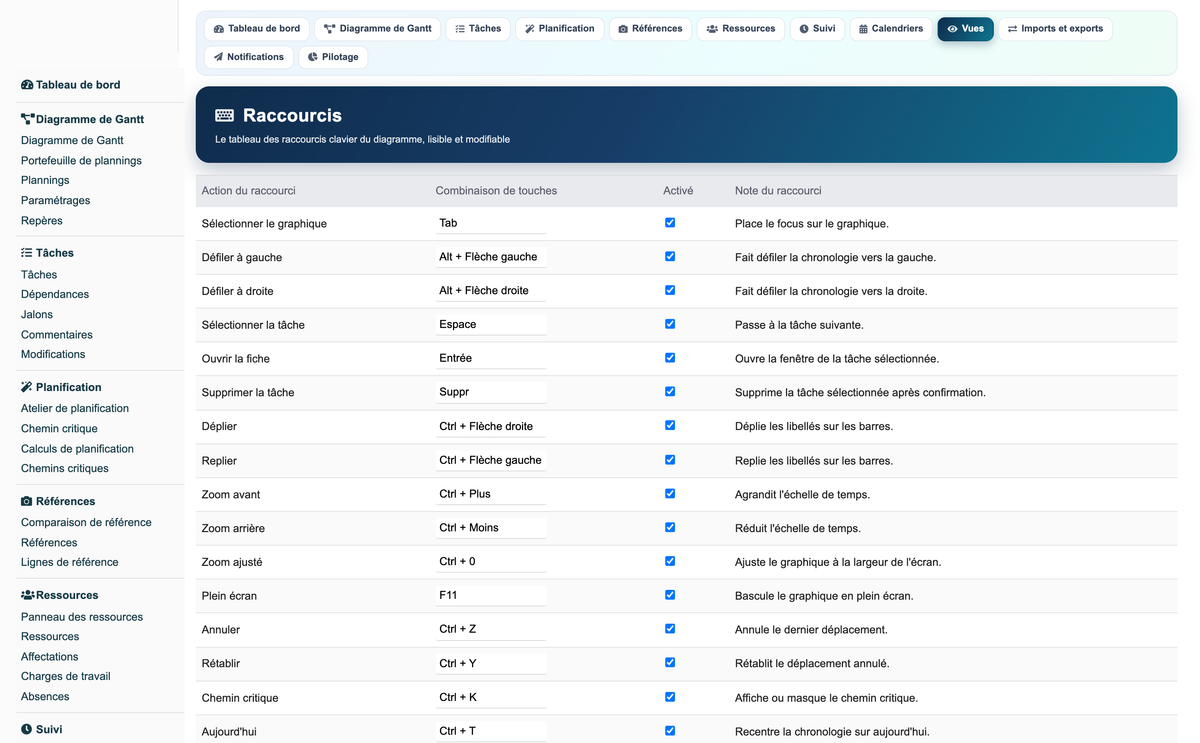Screen dimensions: 1200x743
Task: Open Portefeuille de plannings in sidebar
Action: click(x=81, y=160)
